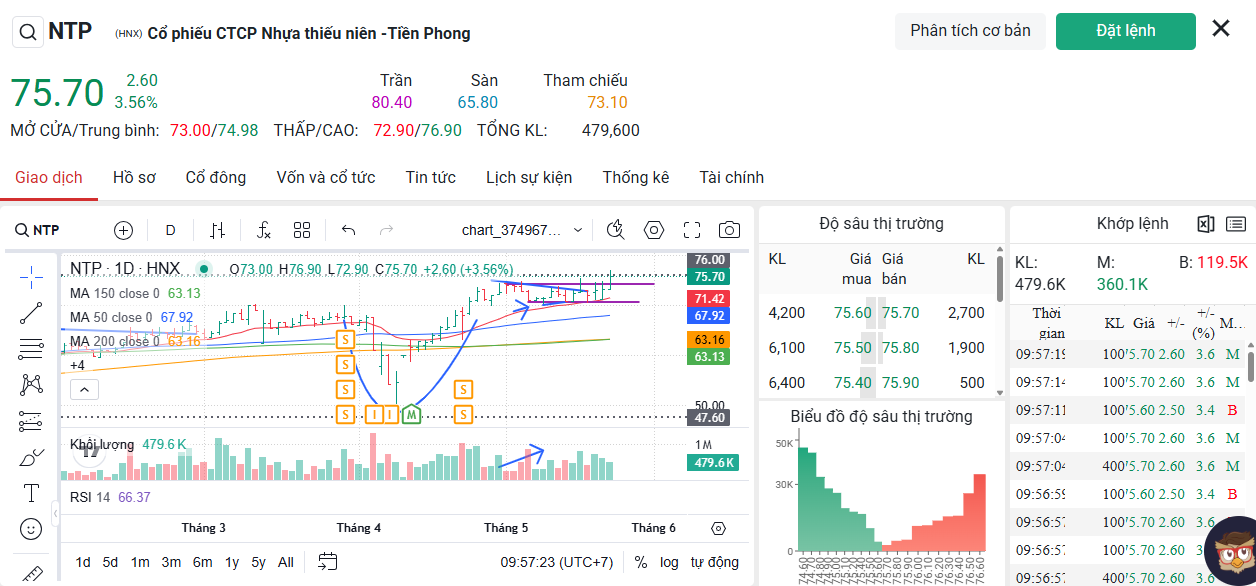This screenshot has height=586, width=1256.
Task: Click the Phân tích cơ bản button
Action: tap(970, 31)
